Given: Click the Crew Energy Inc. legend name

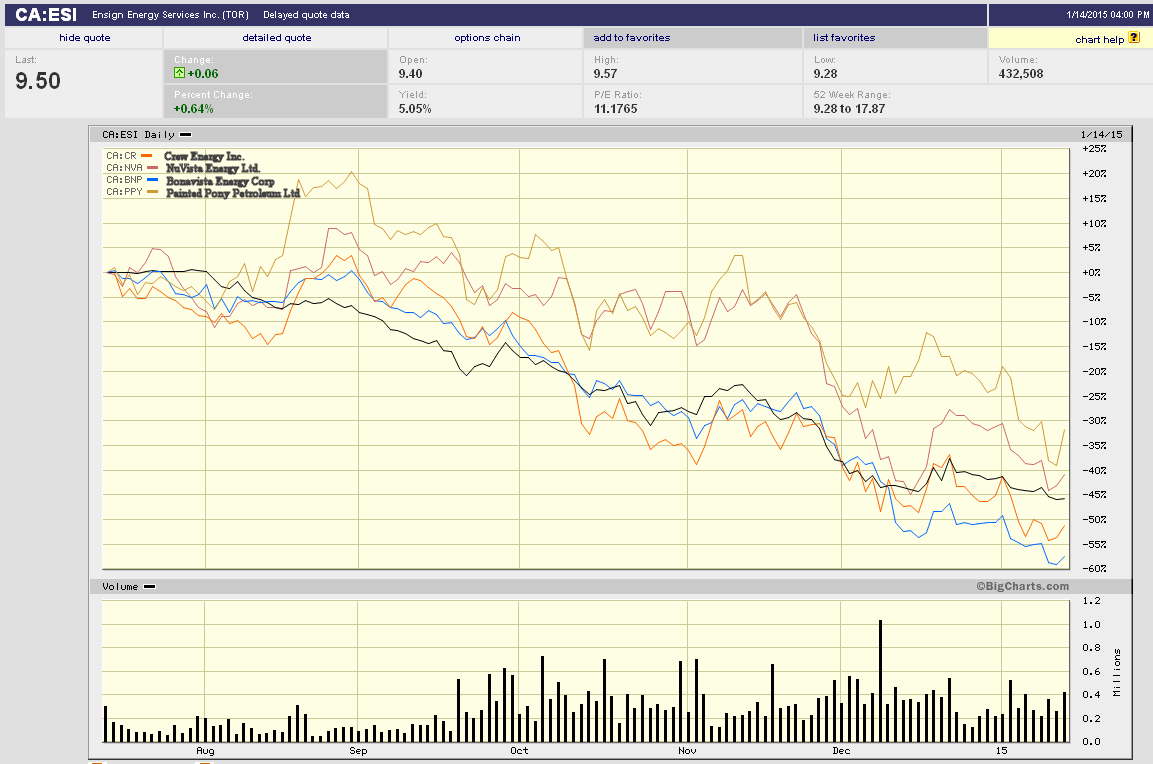Looking at the screenshot, I should 204,156.
